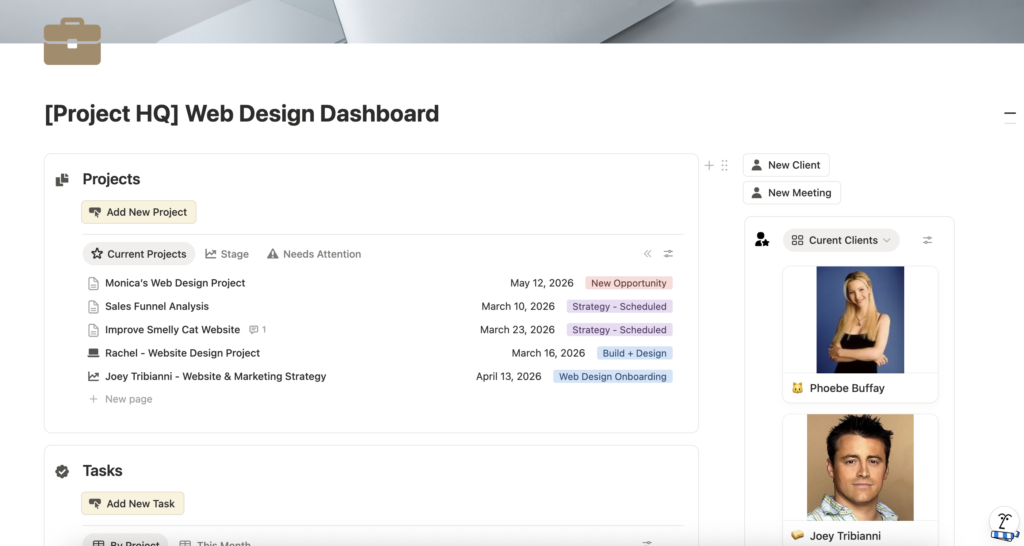Open Sales Funnel Analysis project

pyautogui.click(x=157, y=306)
